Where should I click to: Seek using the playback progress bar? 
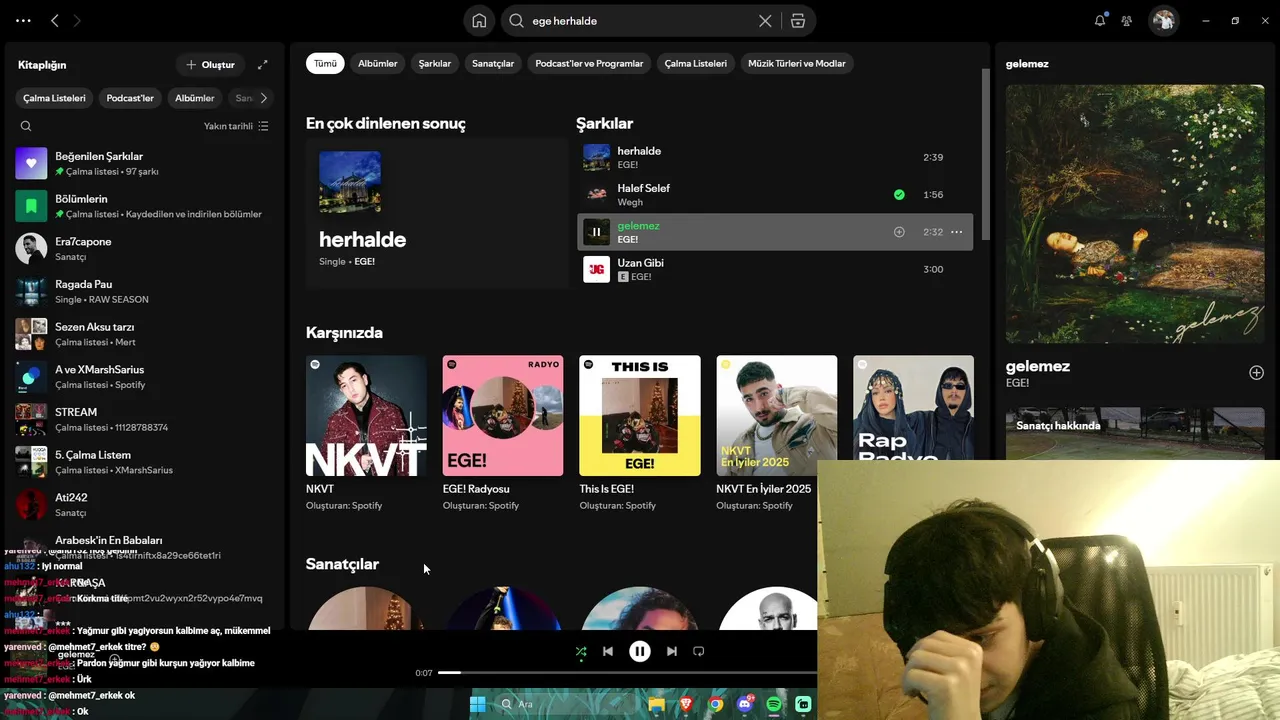tap(627, 673)
